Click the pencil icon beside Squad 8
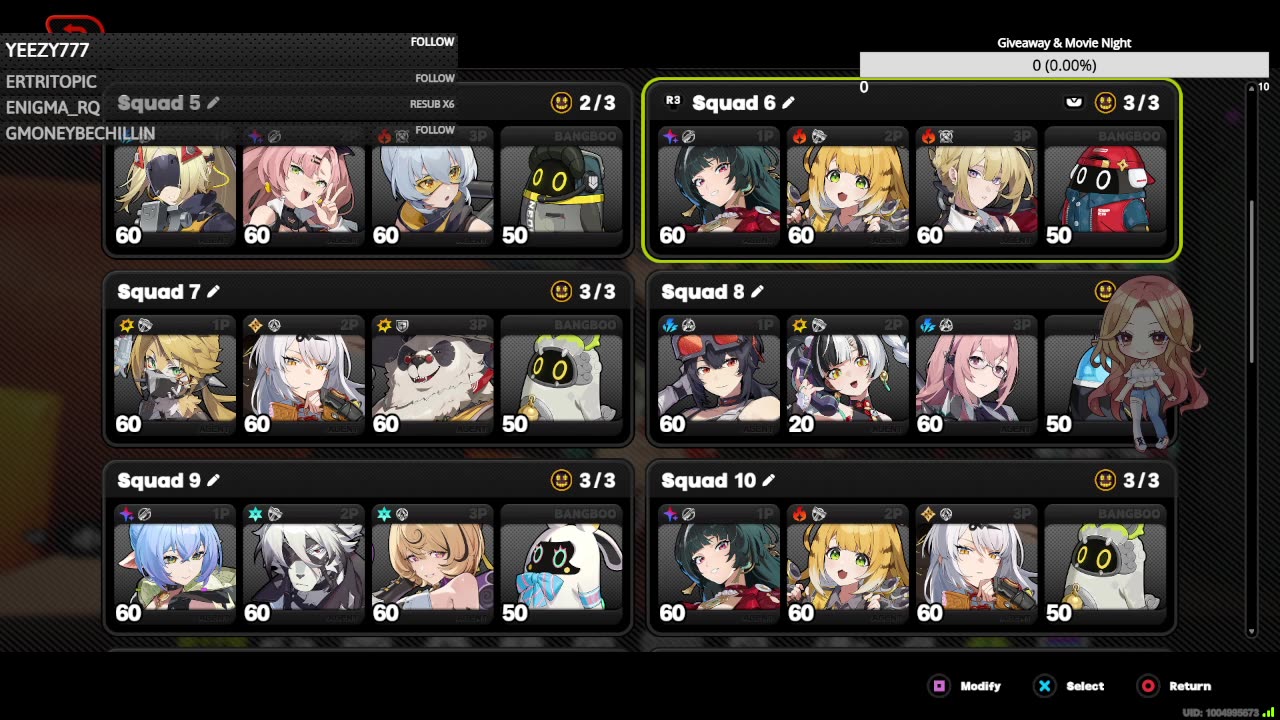The height and width of the screenshot is (720, 1280). coord(757,291)
